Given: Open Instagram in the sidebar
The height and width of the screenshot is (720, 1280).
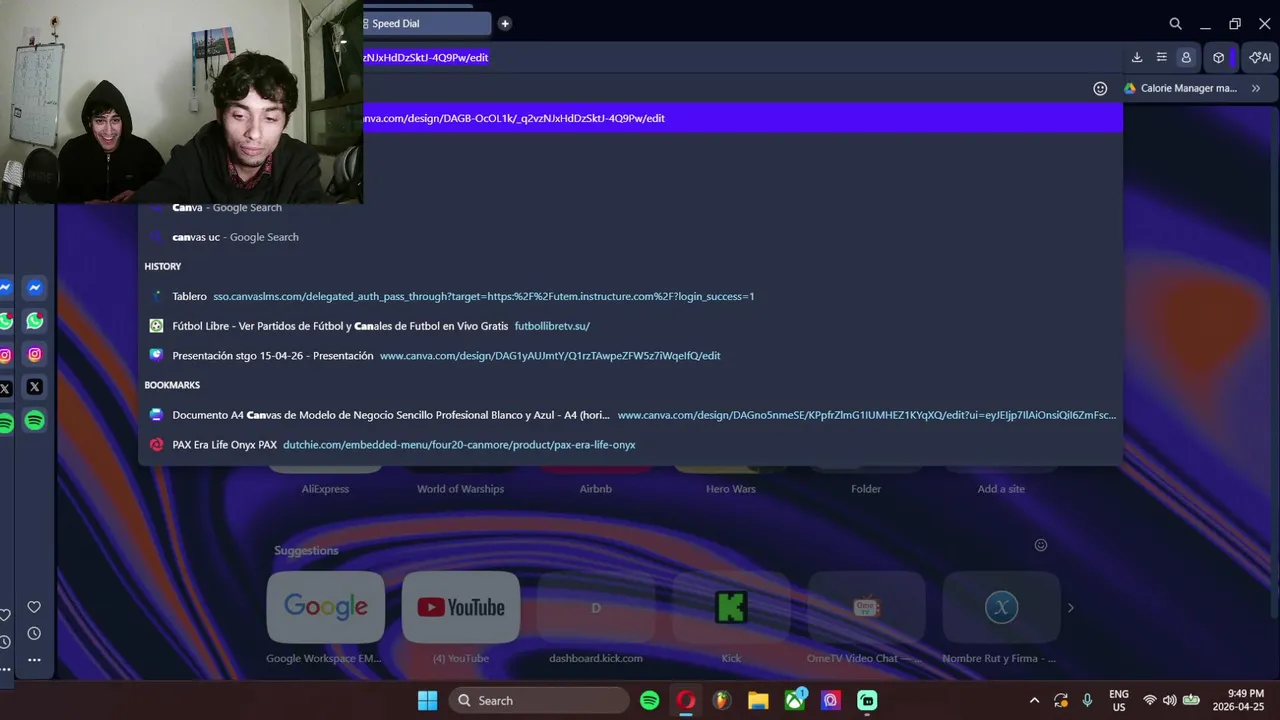Looking at the screenshot, I should coord(35,354).
